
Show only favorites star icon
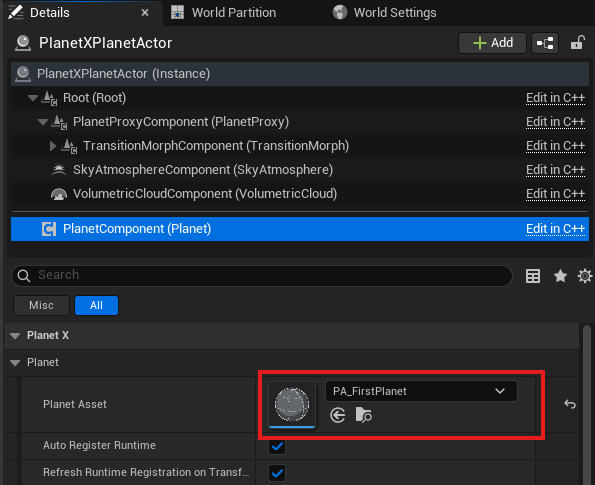(560, 276)
